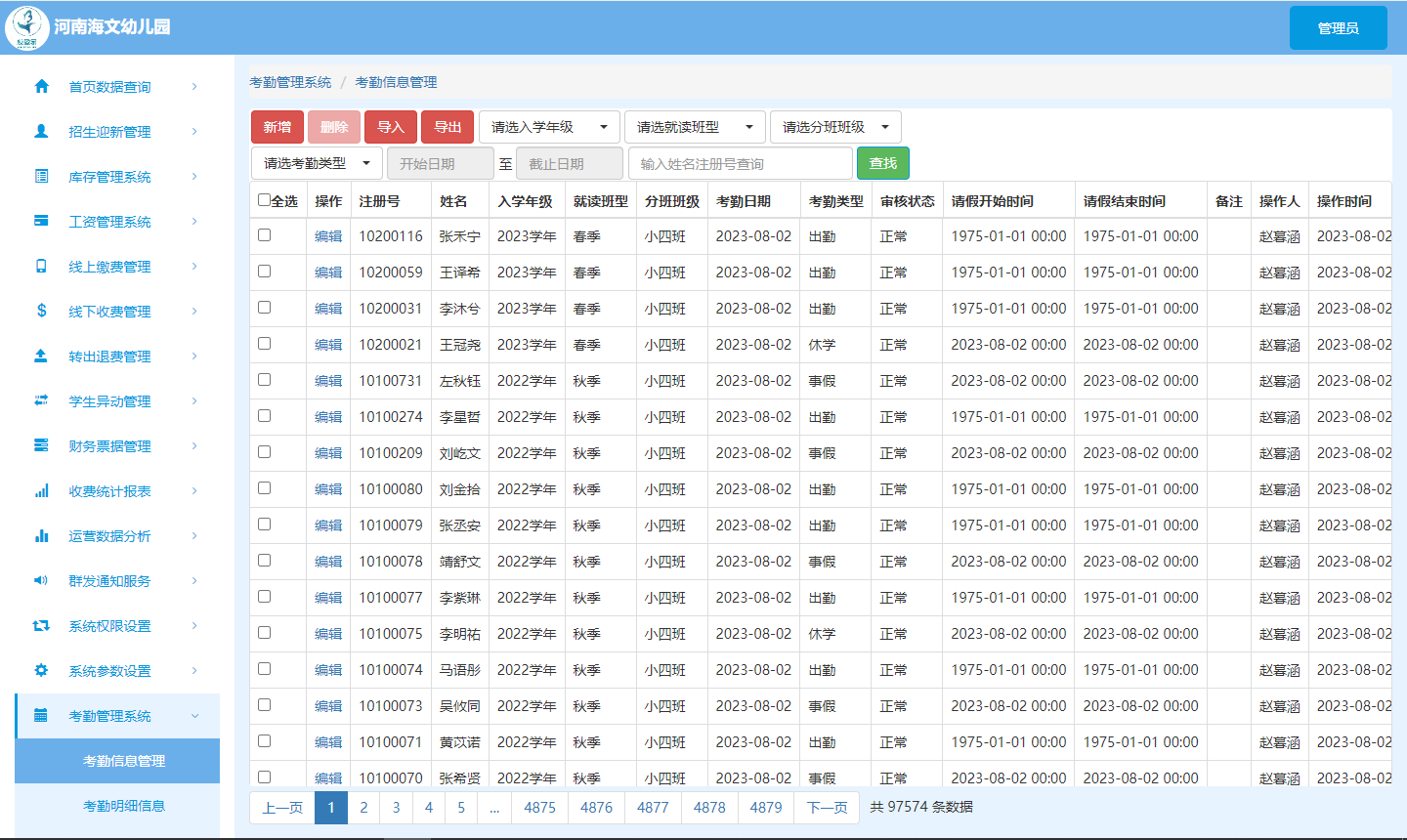Click the gear icon for 系统参数设置
Viewport: 1407px width, 840px height.
click(41, 670)
